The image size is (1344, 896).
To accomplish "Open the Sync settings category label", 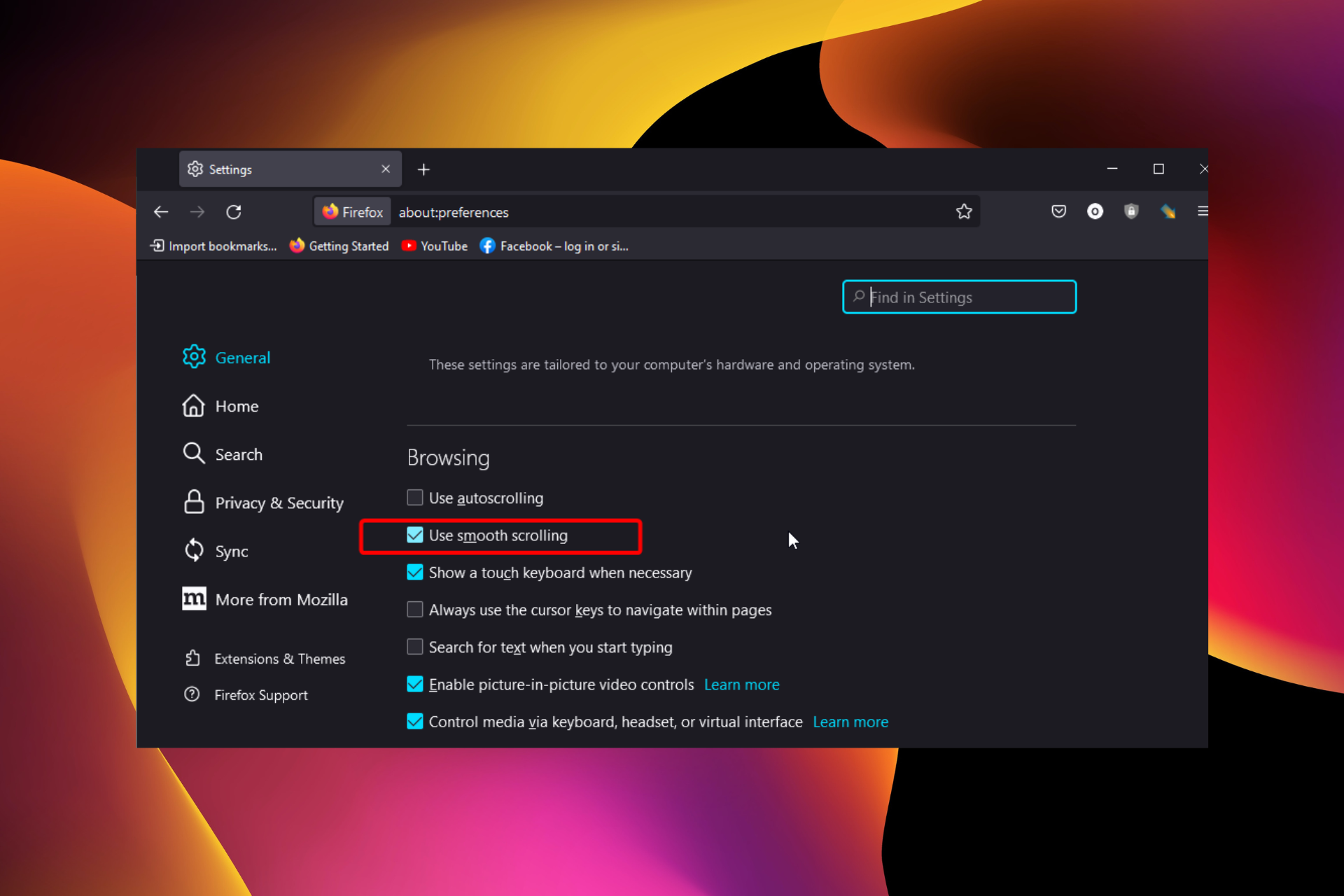I will [x=232, y=552].
